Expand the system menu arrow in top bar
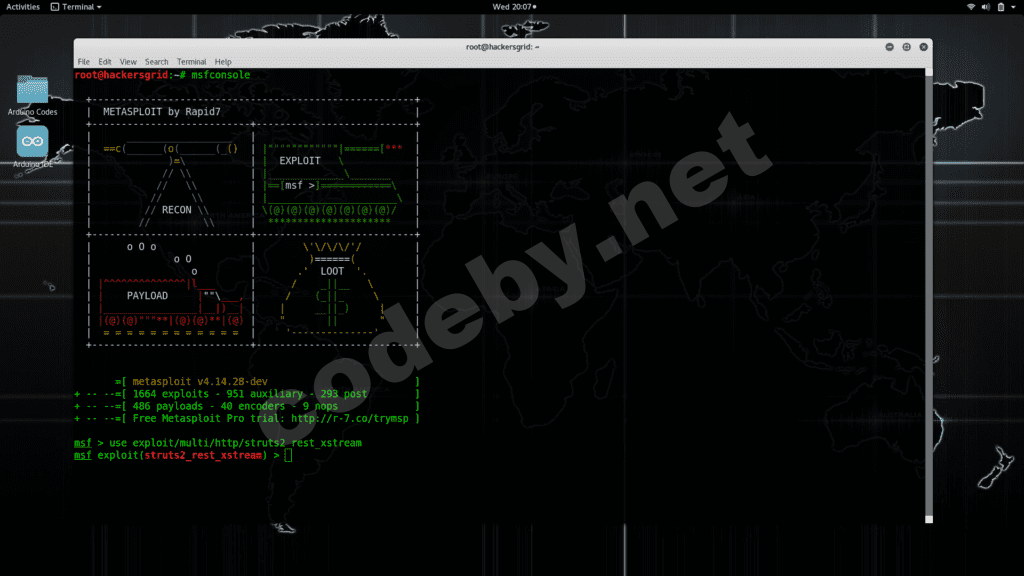1024x576 pixels. [1014, 7]
